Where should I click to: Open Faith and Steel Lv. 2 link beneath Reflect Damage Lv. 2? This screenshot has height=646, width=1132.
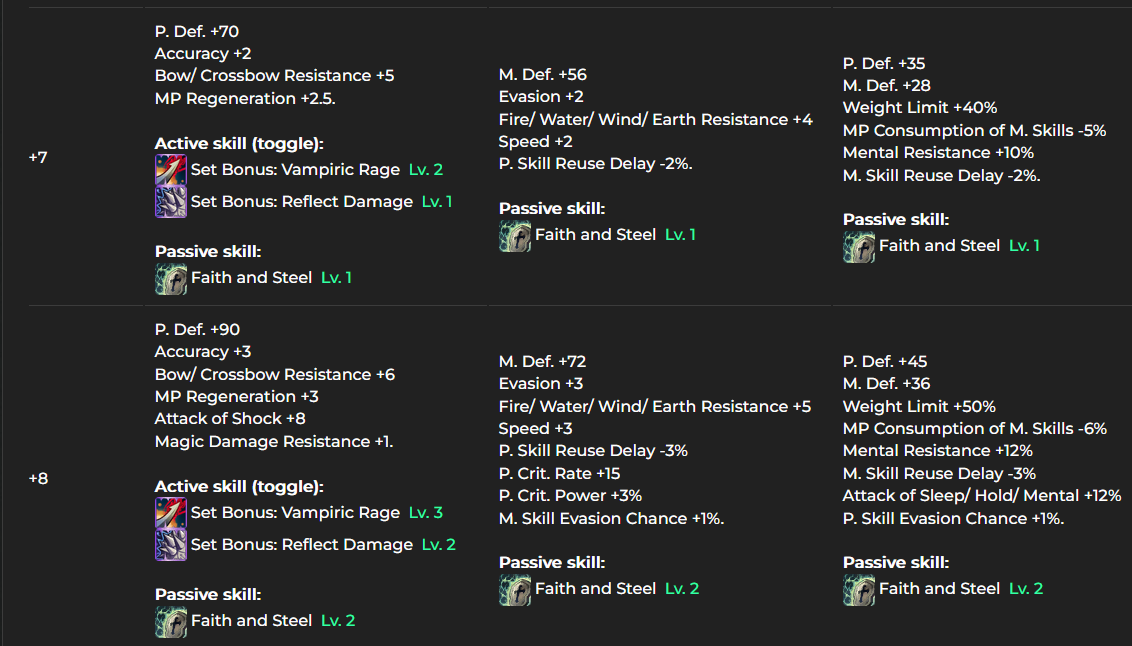tap(251, 621)
